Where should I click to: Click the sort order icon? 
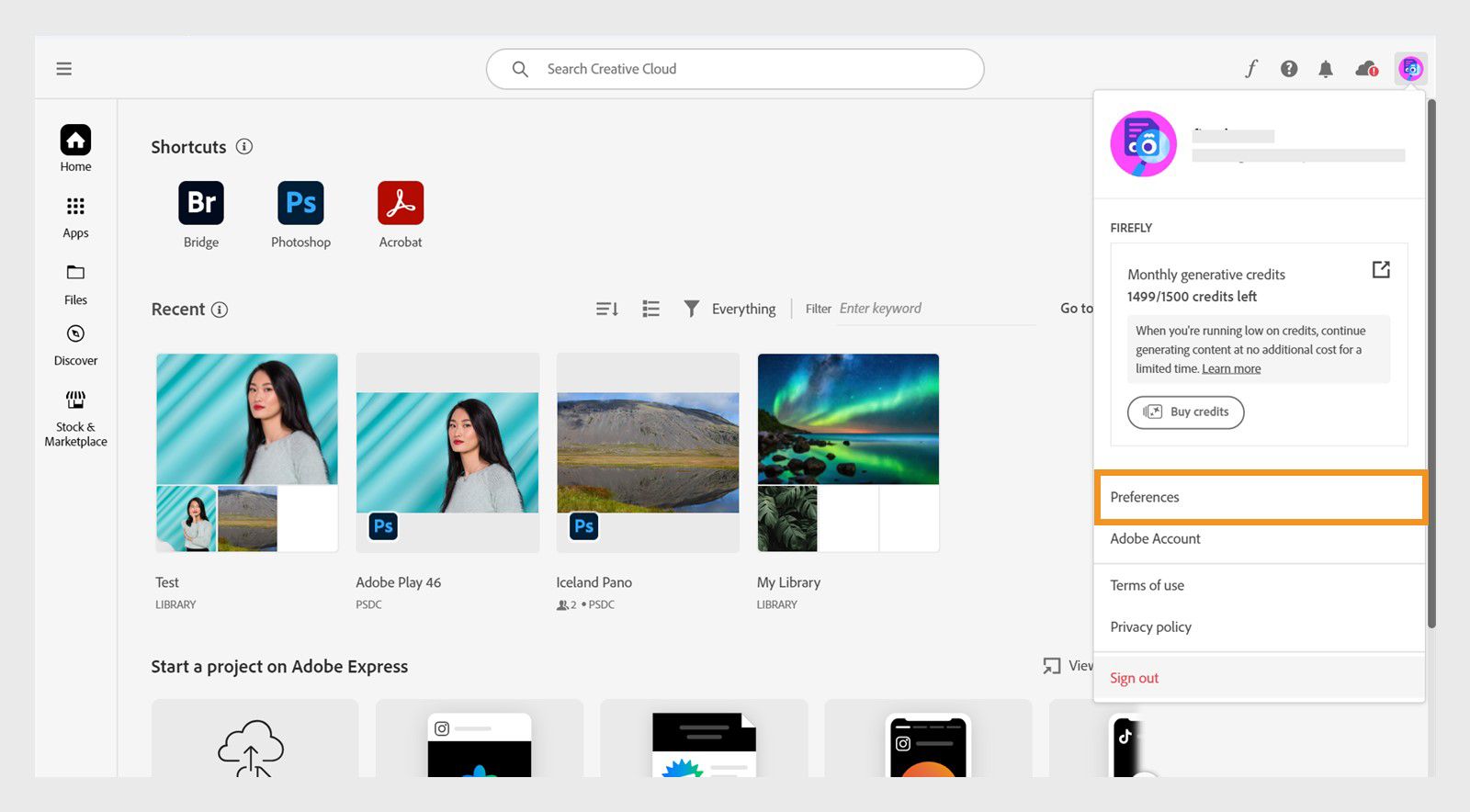tap(607, 309)
